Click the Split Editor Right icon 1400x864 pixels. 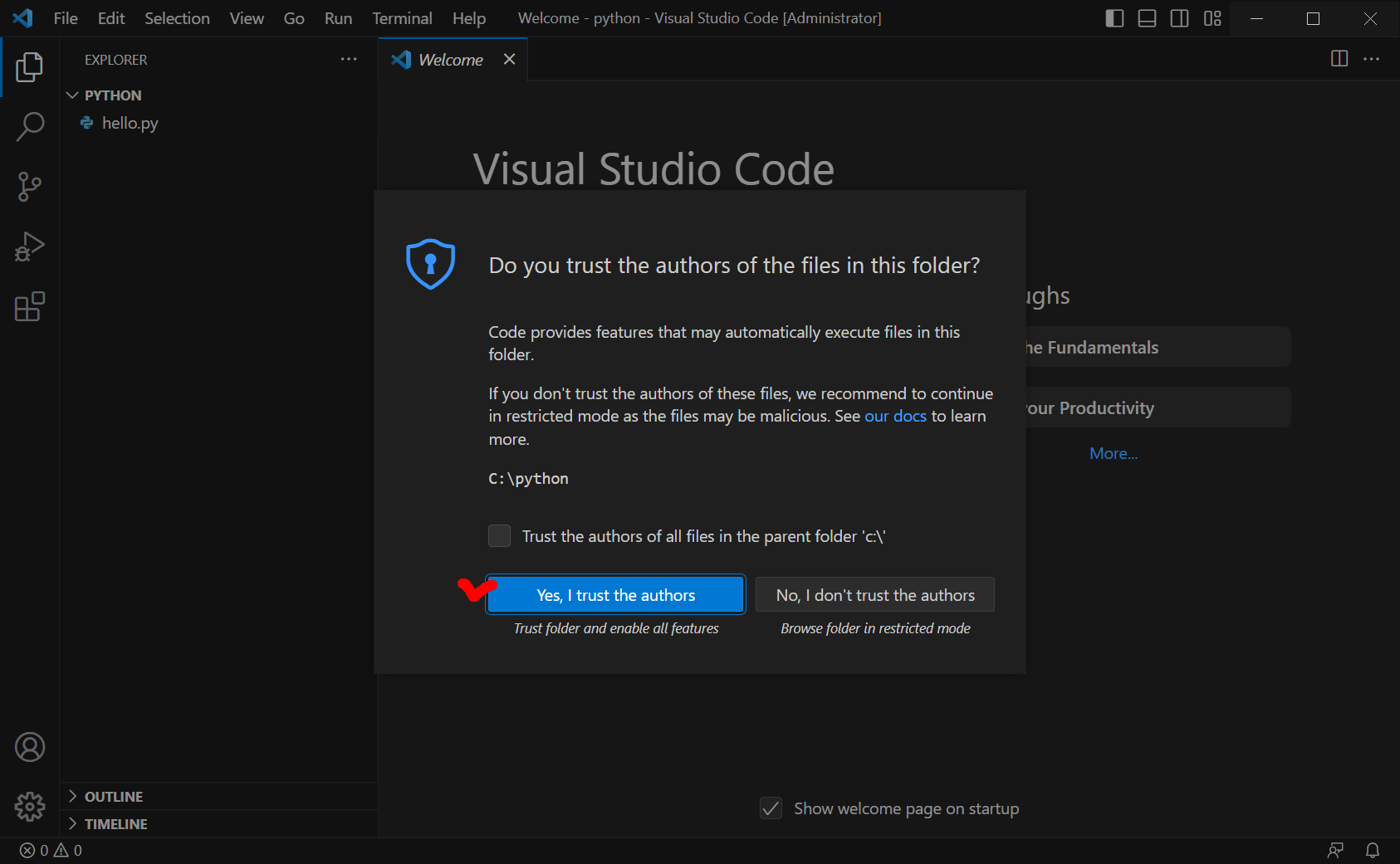(1339, 59)
